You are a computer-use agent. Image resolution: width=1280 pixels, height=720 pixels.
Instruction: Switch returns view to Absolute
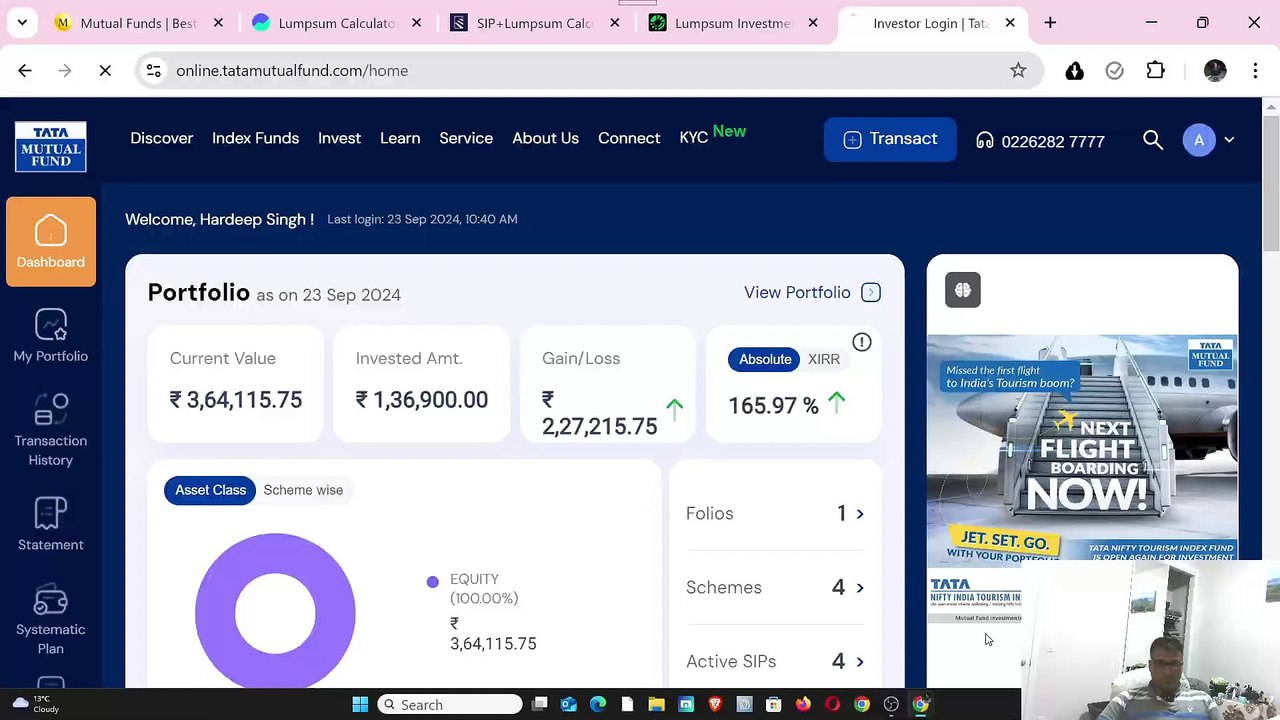[x=765, y=359]
